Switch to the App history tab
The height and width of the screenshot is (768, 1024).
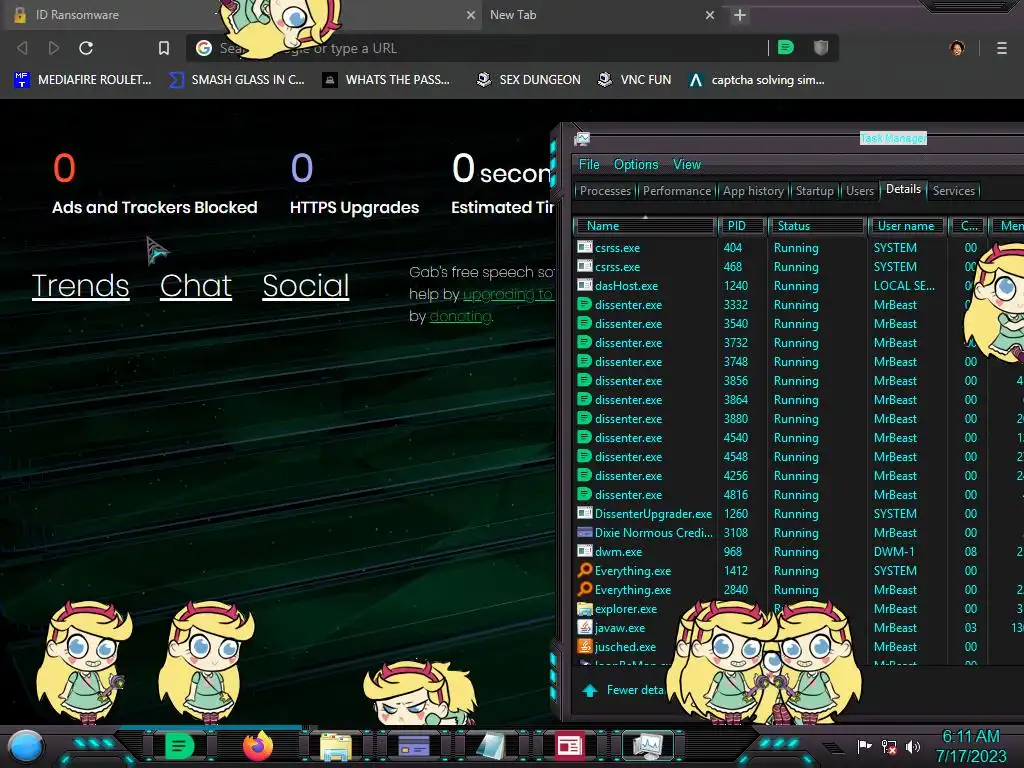click(753, 191)
